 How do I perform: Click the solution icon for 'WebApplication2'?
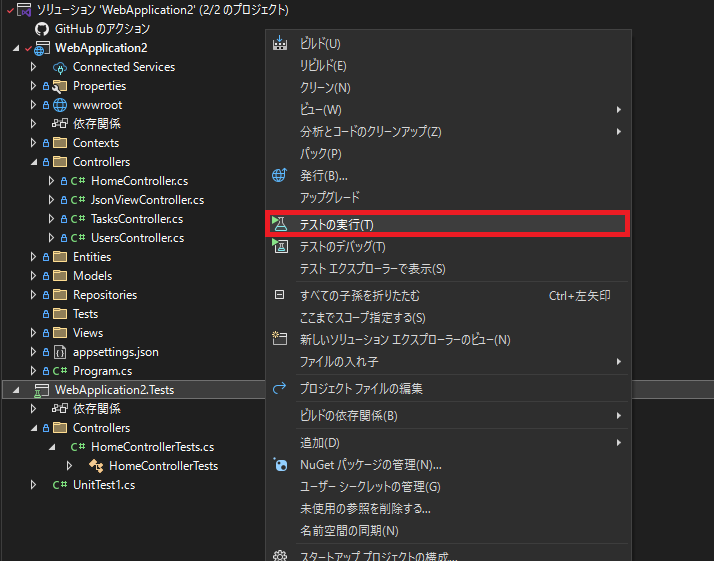[x=24, y=10]
